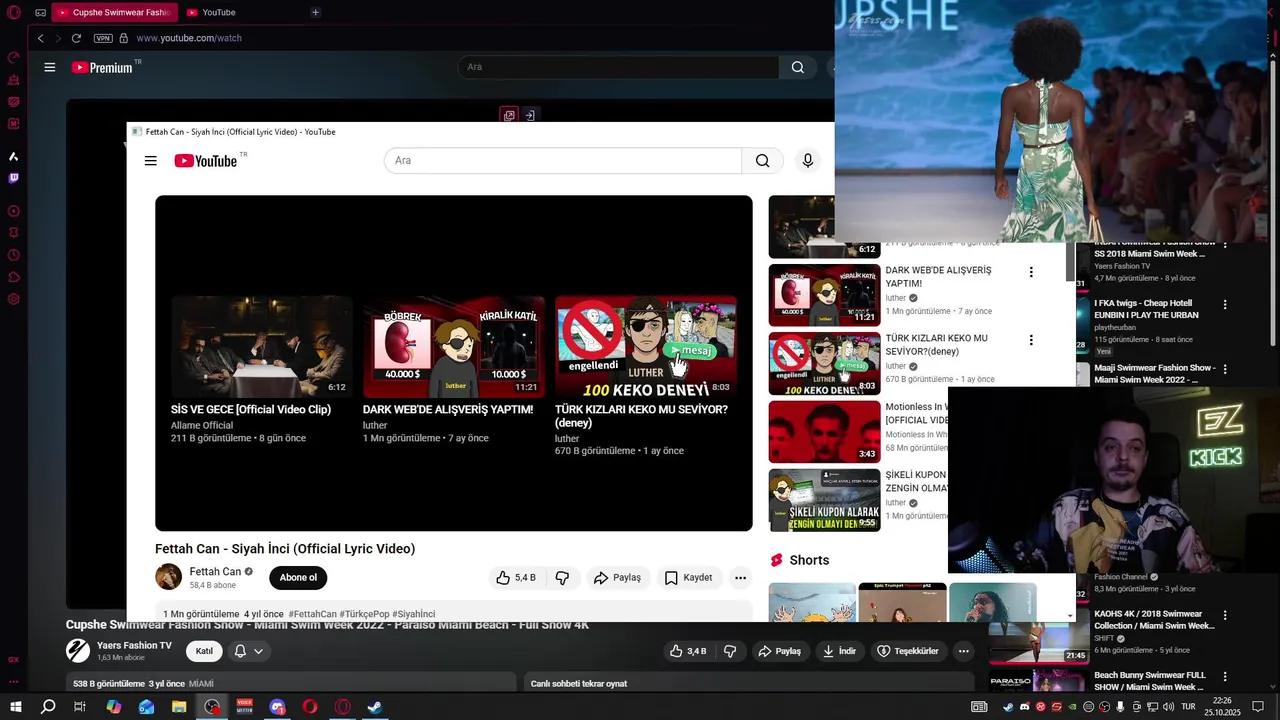1280x720 pixels.
Task: Open Twitch in Opera sidebar
Action: (x=14, y=178)
